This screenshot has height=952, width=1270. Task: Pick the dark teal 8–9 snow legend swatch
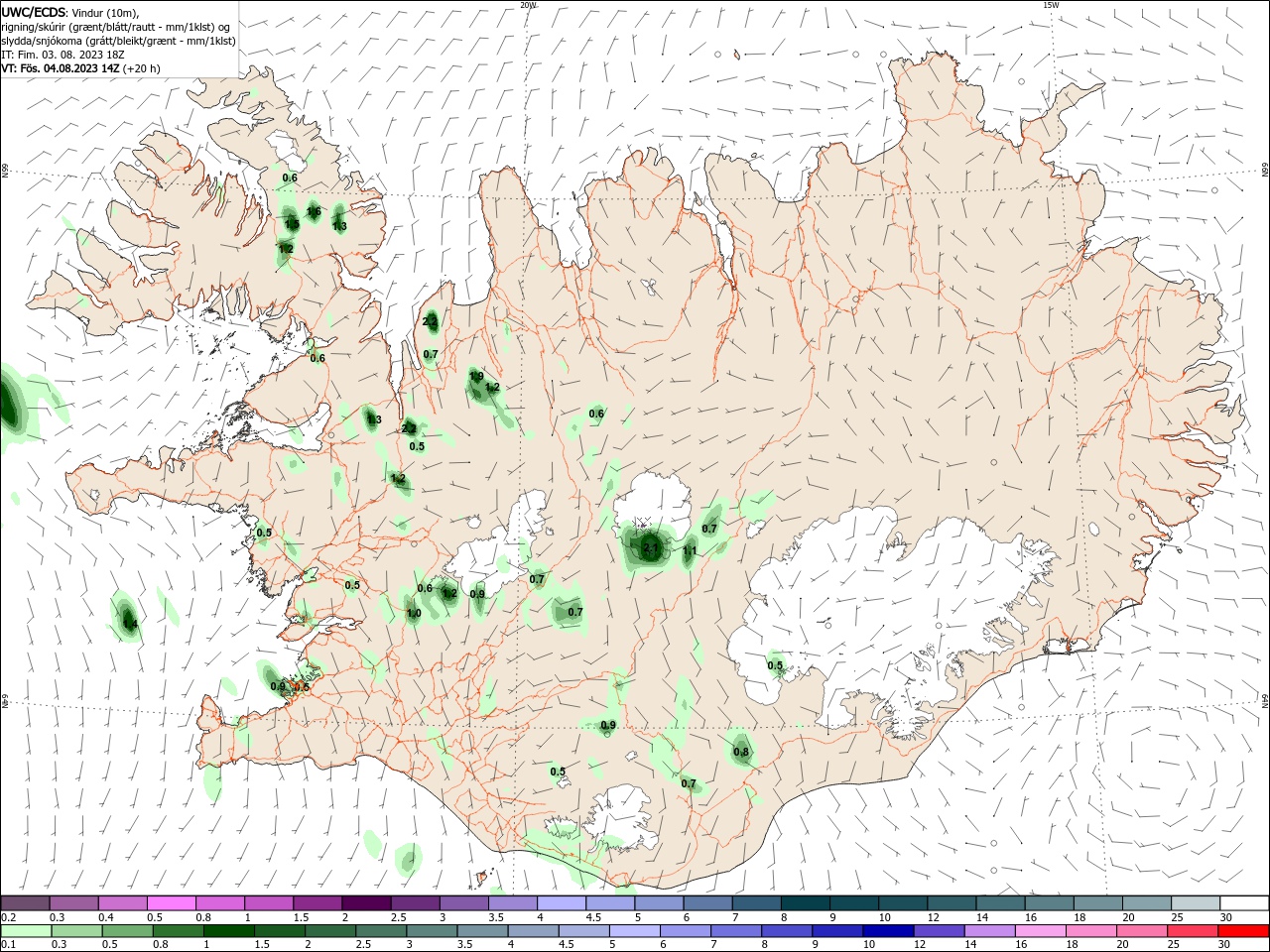pyautogui.click(x=806, y=903)
